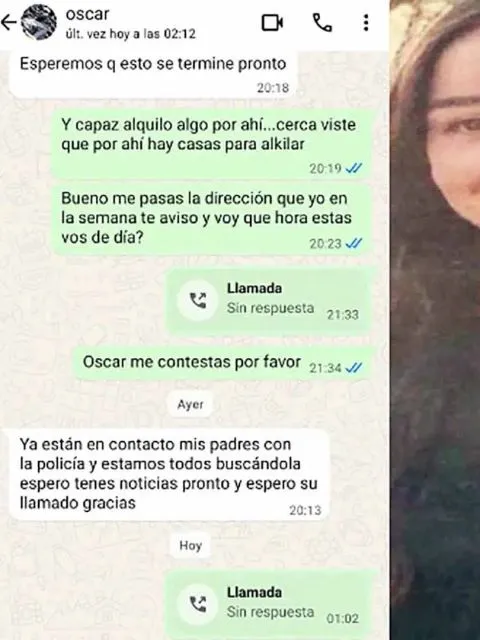Select the 01:02 Llamada Sin respuesta bubble
Screen dimensions: 480x640
pyautogui.click(x=269, y=605)
